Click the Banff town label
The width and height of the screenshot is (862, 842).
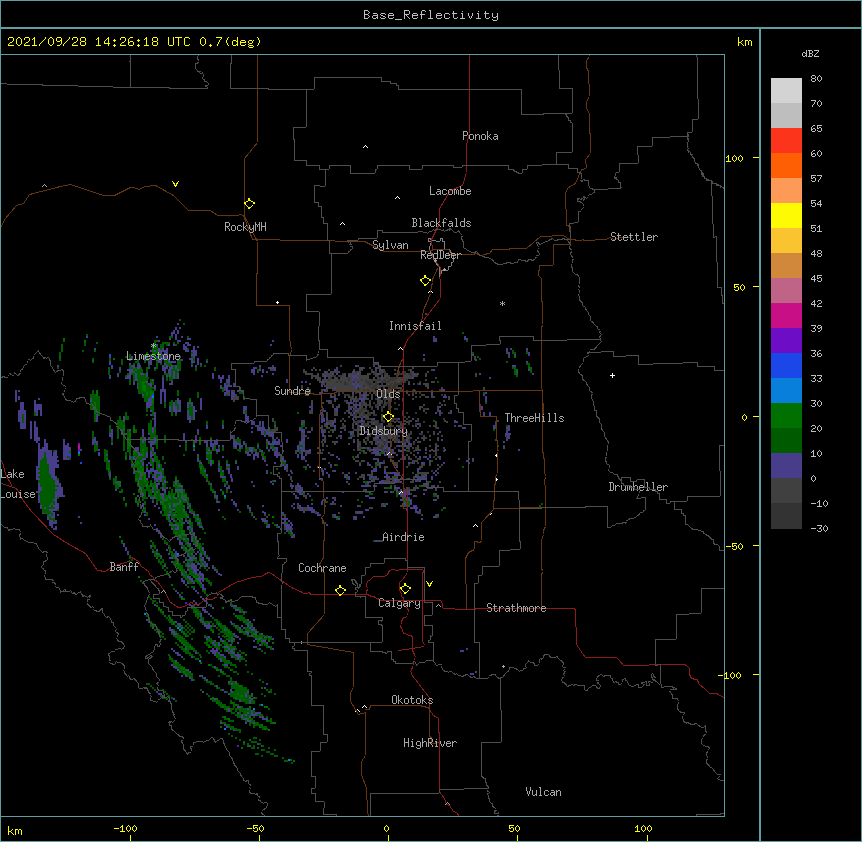(124, 567)
